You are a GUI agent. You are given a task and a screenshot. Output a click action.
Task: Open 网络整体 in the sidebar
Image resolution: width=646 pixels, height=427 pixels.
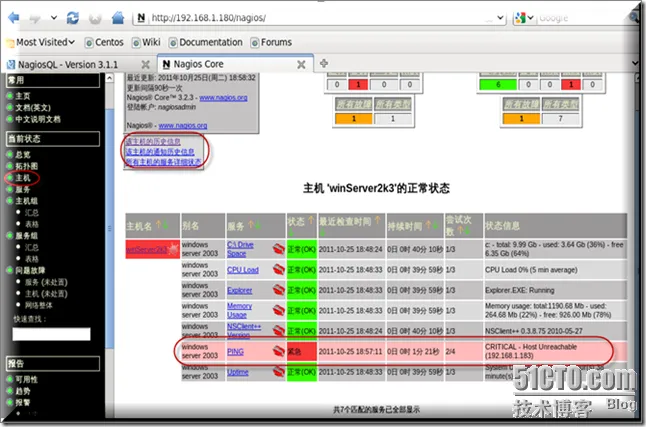39,305
